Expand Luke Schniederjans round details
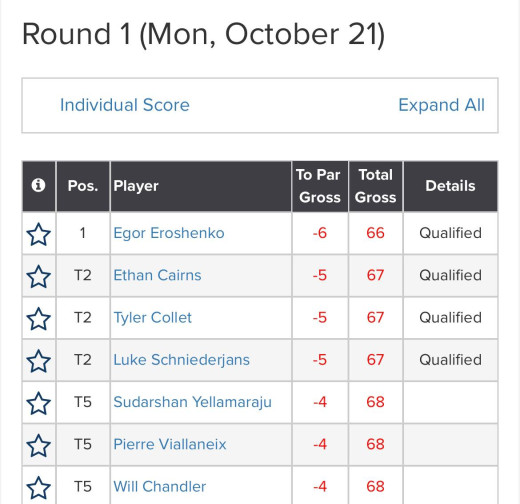 click(x=181, y=360)
